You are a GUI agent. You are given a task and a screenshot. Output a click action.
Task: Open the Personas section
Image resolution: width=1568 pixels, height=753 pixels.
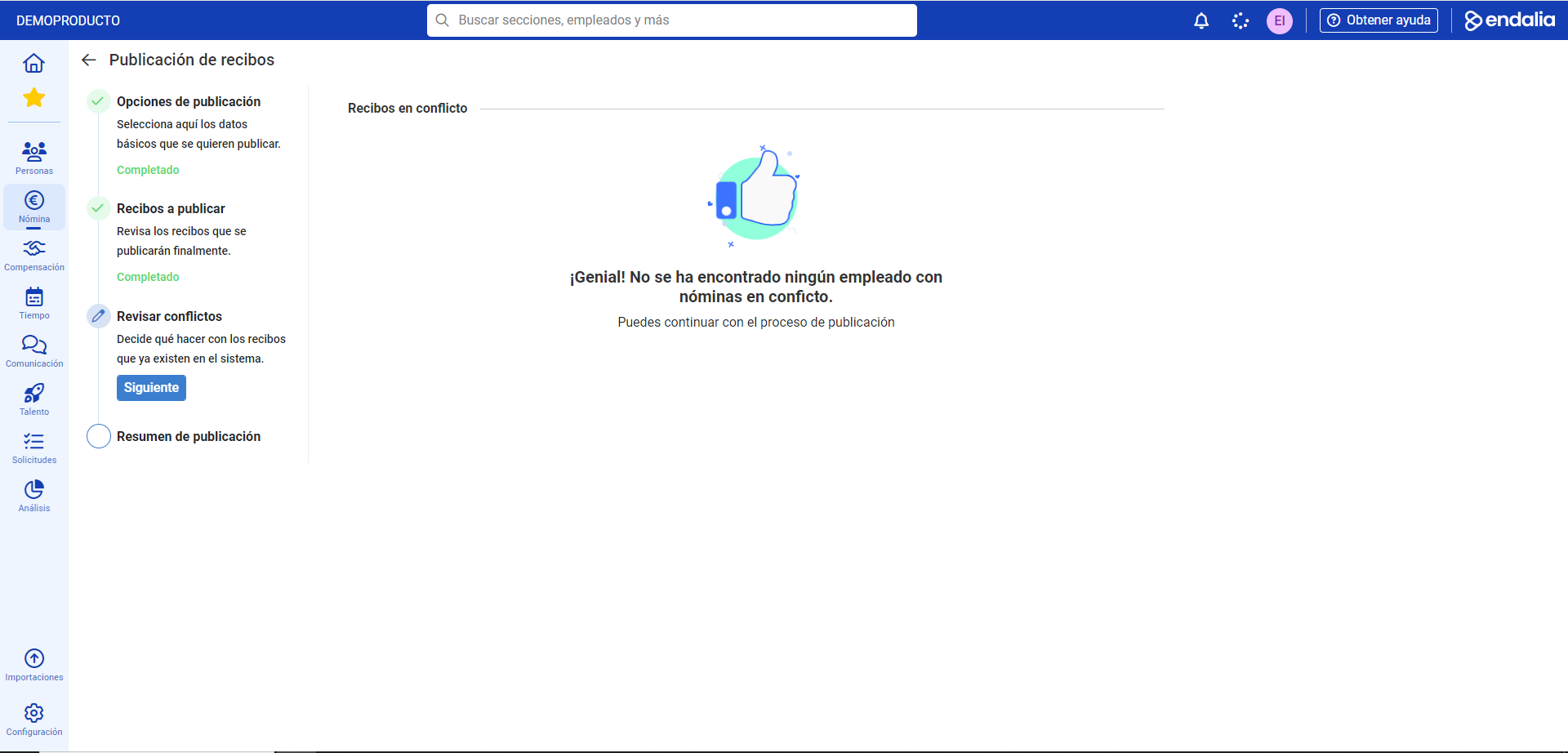(x=34, y=158)
